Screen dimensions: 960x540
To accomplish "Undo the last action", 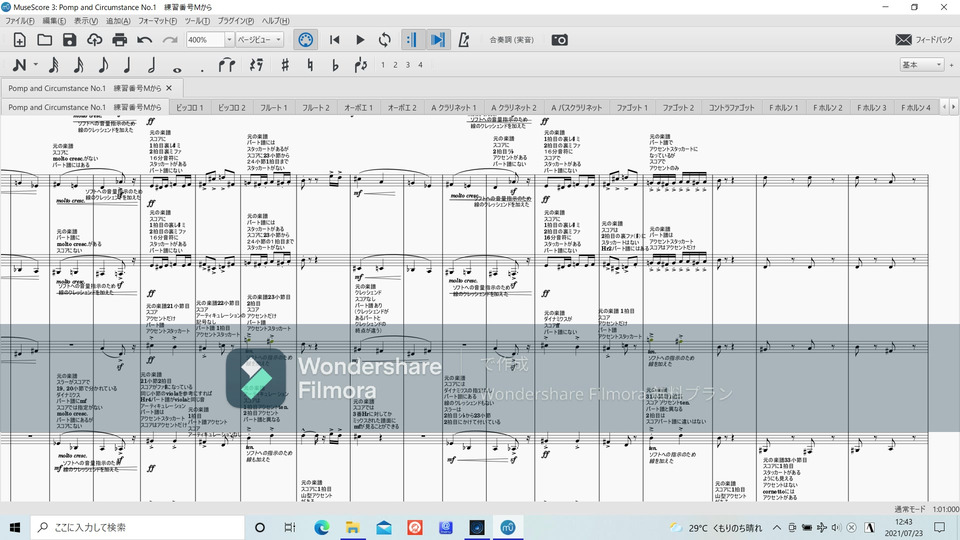I will (144, 40).
